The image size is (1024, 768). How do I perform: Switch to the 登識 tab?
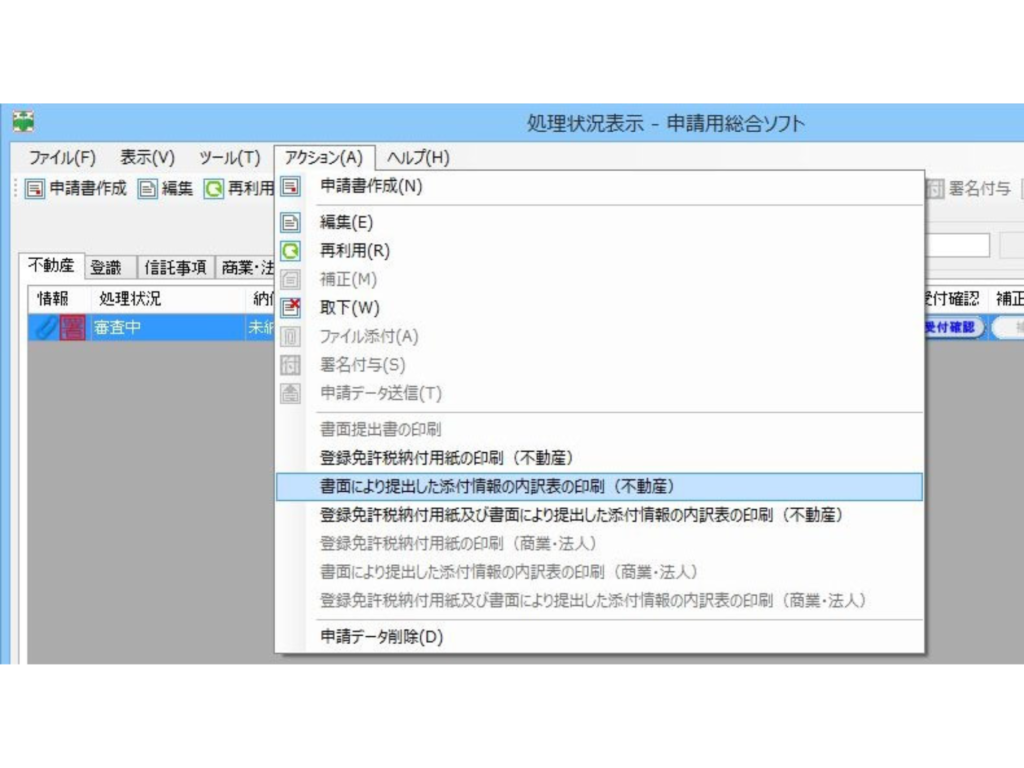[x=106, y=267]
